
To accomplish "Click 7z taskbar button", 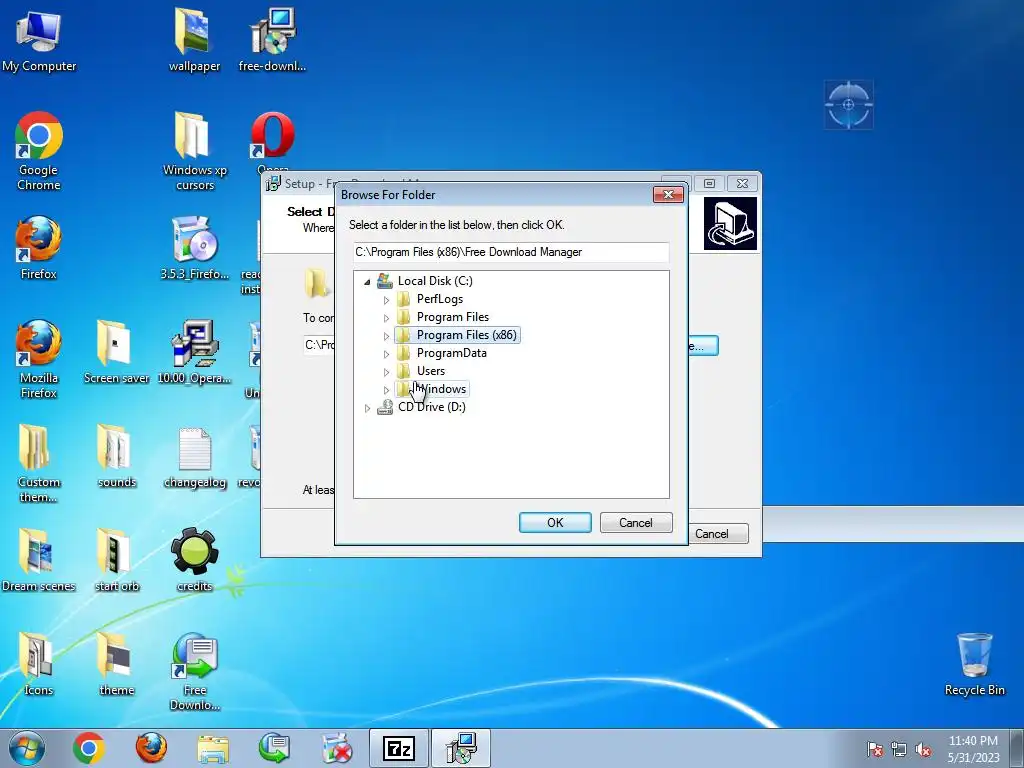I will pyautogui.click(x=399, y=748).
